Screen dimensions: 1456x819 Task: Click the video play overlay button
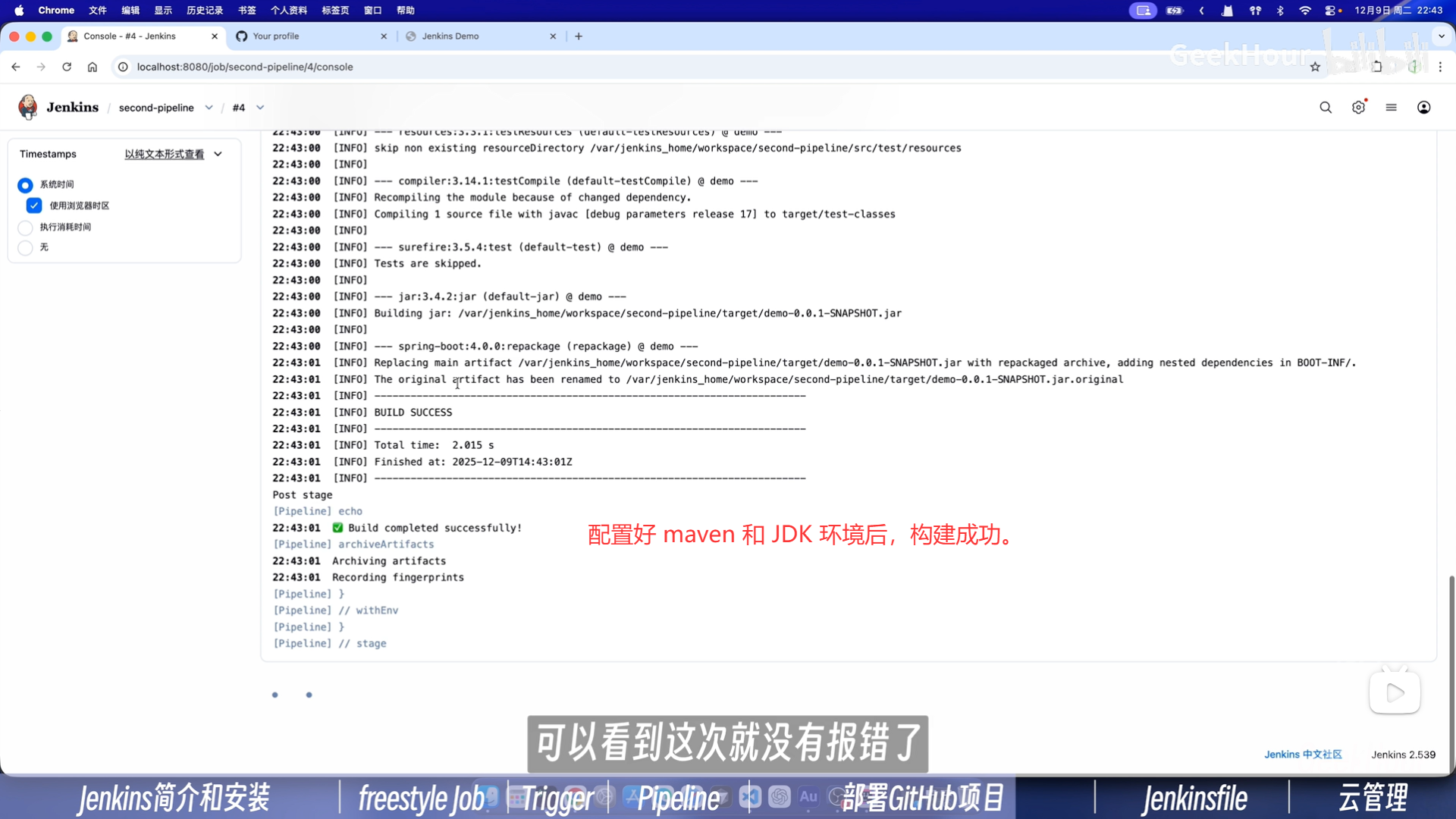tap(1395, 692)
